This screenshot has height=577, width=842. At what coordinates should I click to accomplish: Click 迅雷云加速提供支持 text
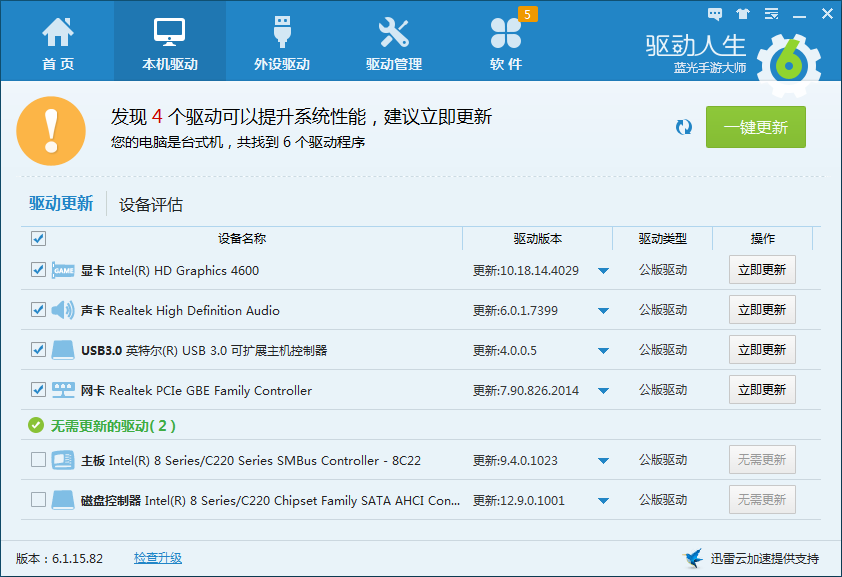[x=765, y=559]
